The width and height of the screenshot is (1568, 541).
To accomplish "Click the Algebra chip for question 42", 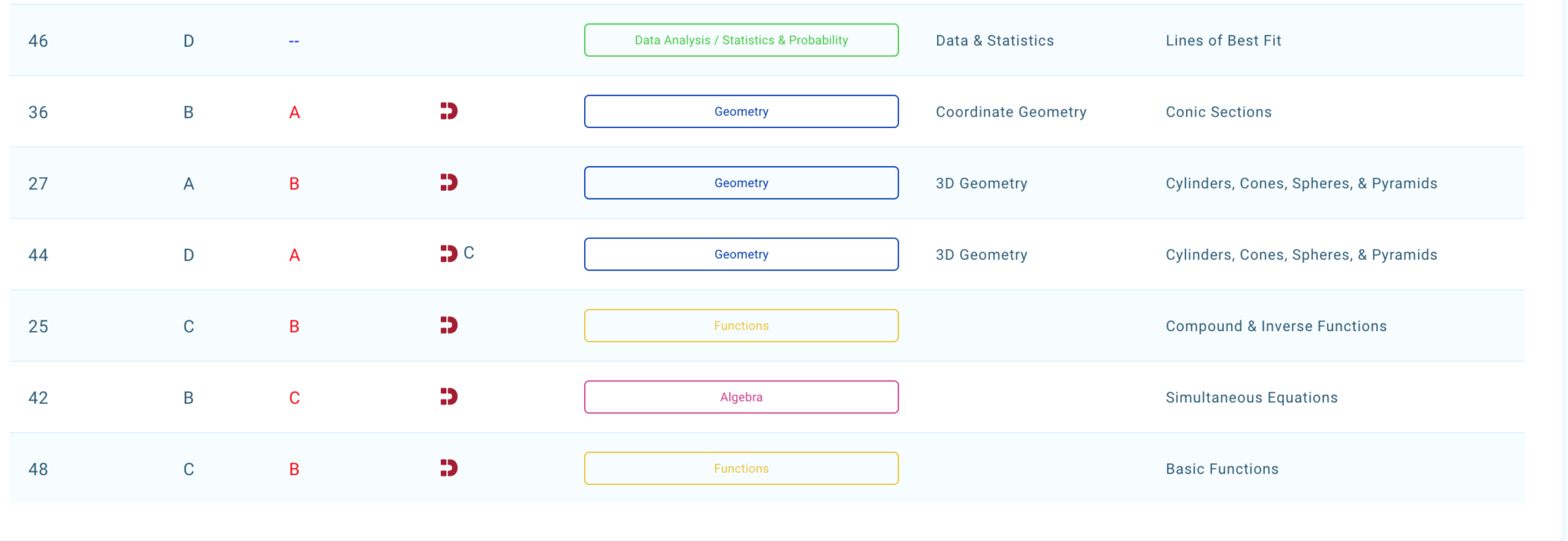I will click(740, 397).
